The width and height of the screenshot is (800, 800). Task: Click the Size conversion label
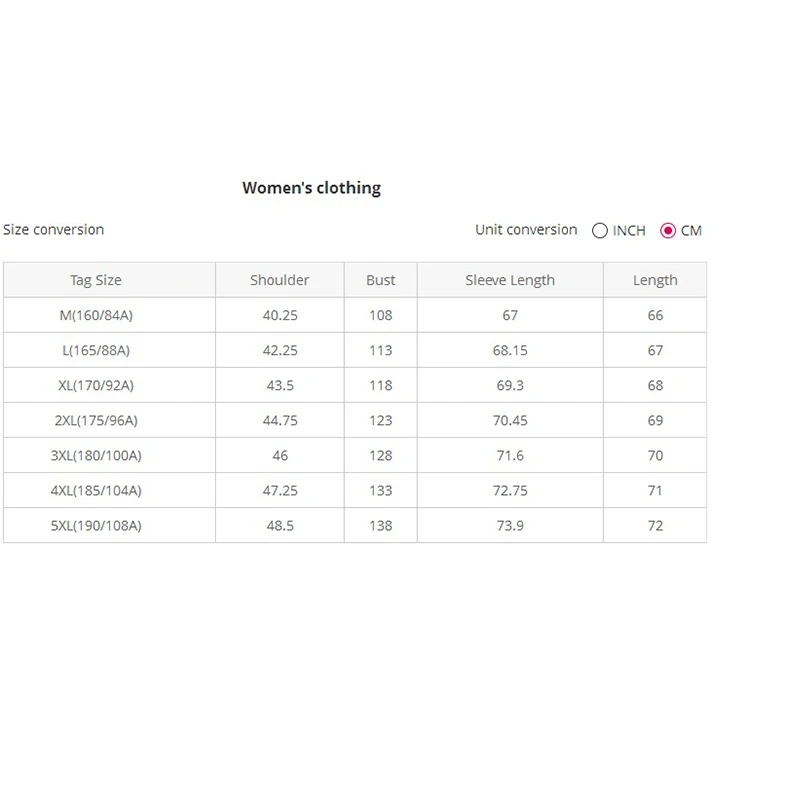point(54,230)
